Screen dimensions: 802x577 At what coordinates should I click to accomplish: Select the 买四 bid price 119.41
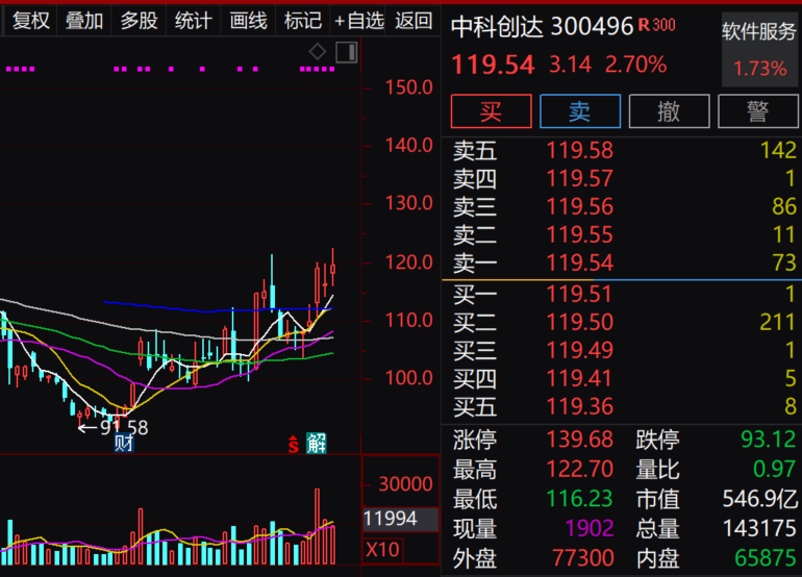tap(579, 379)
